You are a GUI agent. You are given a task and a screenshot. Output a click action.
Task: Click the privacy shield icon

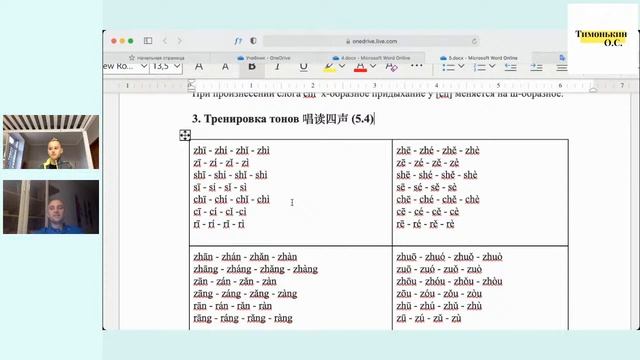(x=253, y=41)
